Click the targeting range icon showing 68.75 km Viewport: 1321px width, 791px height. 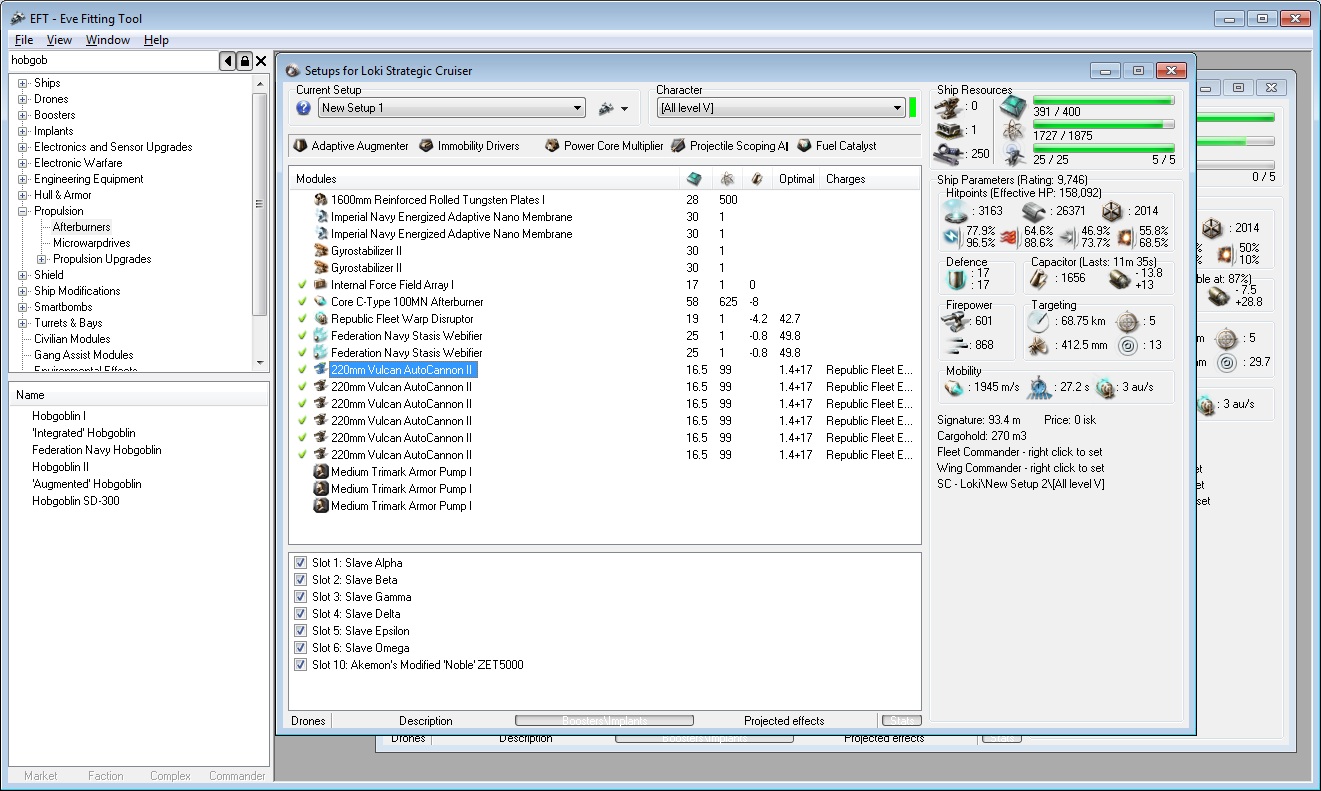pyautogui.click(x=1039, y=321)
